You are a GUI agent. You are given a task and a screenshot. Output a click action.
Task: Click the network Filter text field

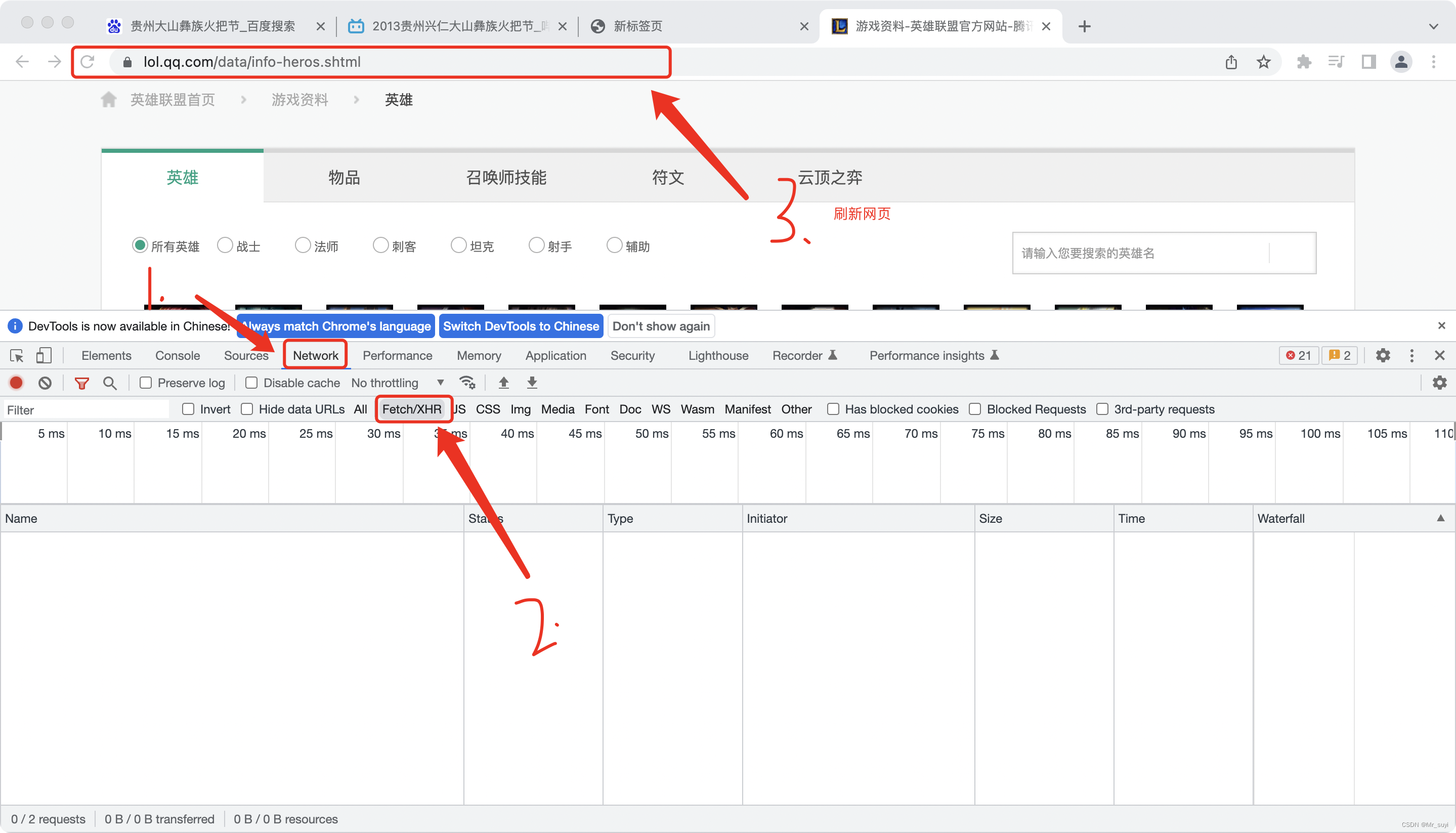86,409
